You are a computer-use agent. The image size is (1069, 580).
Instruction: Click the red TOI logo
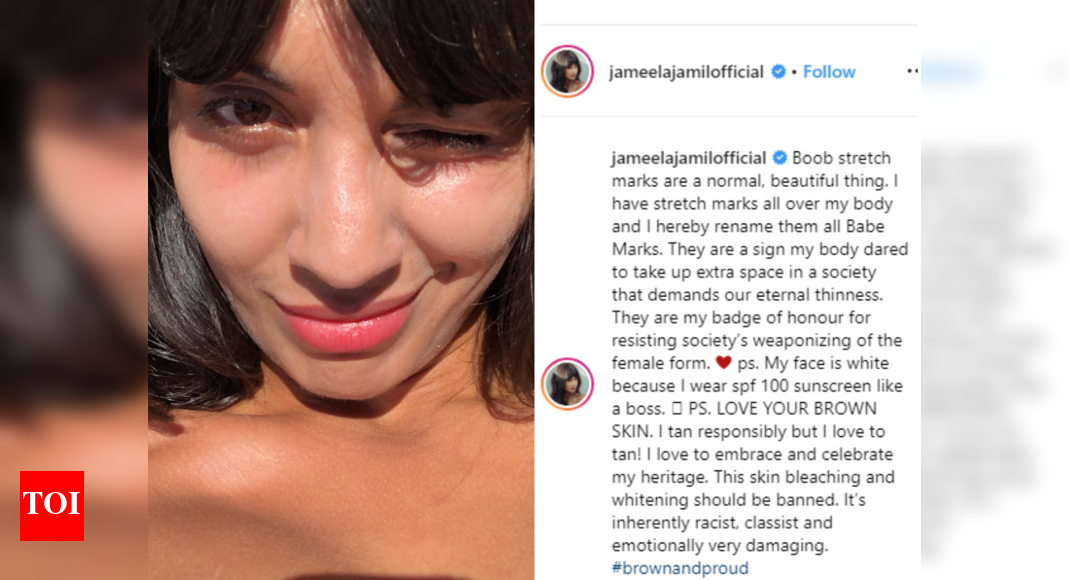coord(52,506)
